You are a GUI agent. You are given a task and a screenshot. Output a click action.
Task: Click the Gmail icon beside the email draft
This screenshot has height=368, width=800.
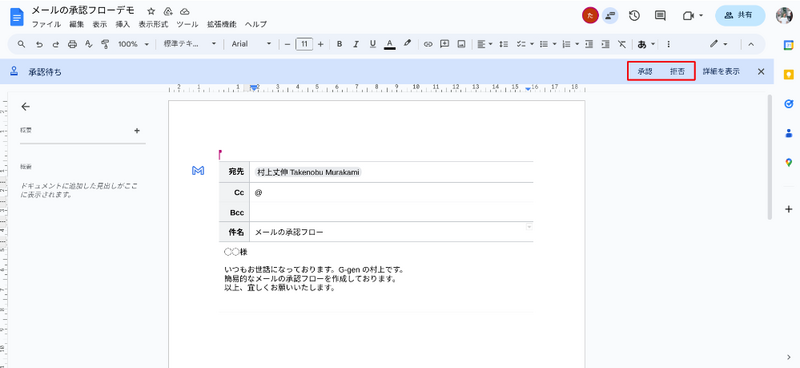coord(198,171)
